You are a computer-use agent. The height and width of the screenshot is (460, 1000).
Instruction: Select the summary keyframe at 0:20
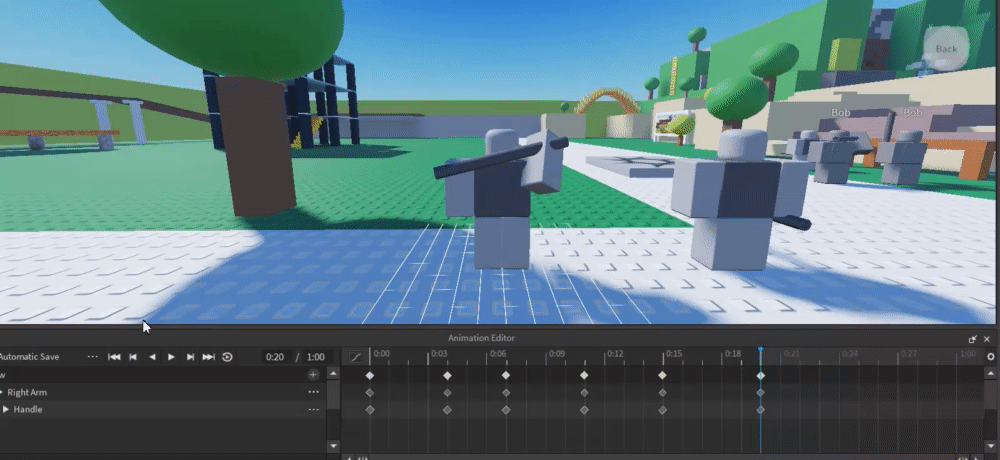(x=761, y=376)
